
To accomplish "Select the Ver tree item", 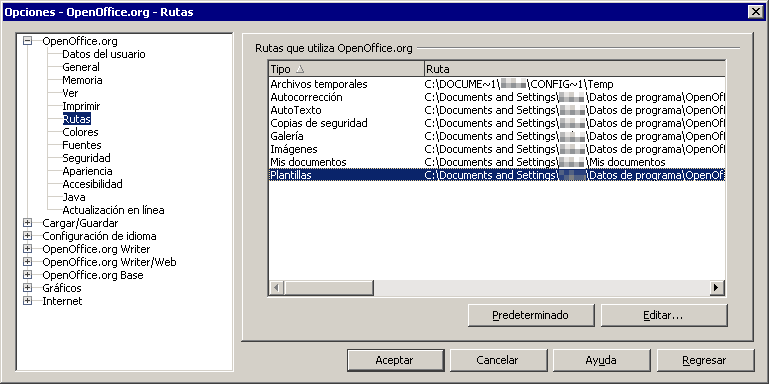I will pos(70,93).
